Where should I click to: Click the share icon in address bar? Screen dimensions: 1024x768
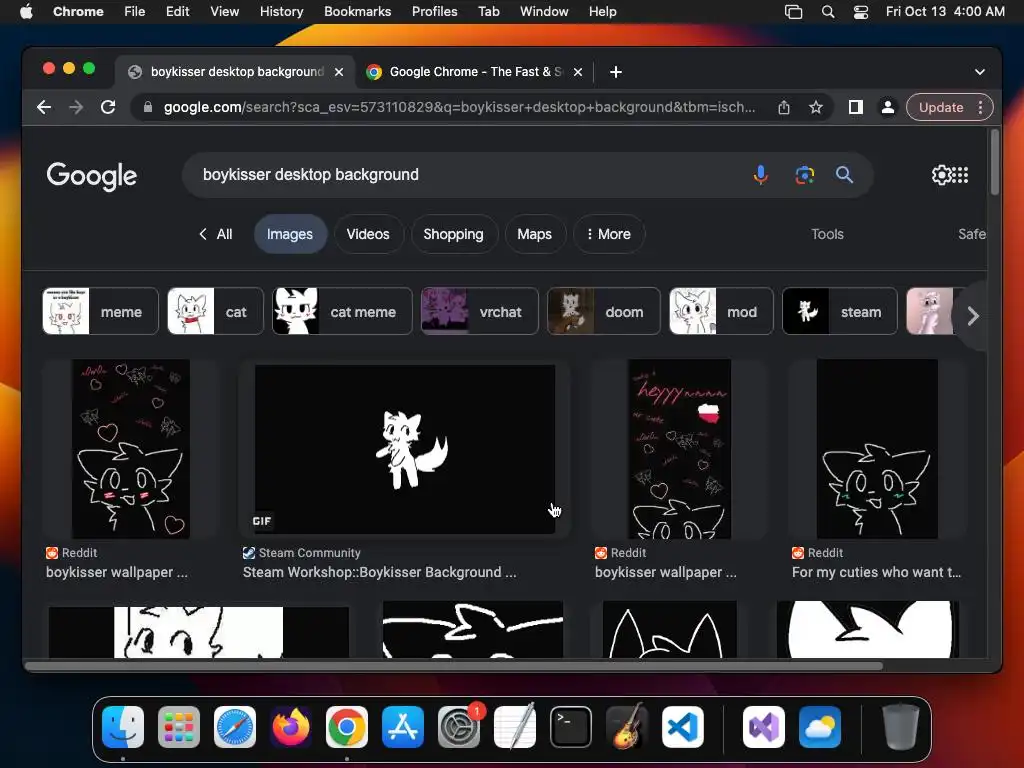(x=784, y=107)
